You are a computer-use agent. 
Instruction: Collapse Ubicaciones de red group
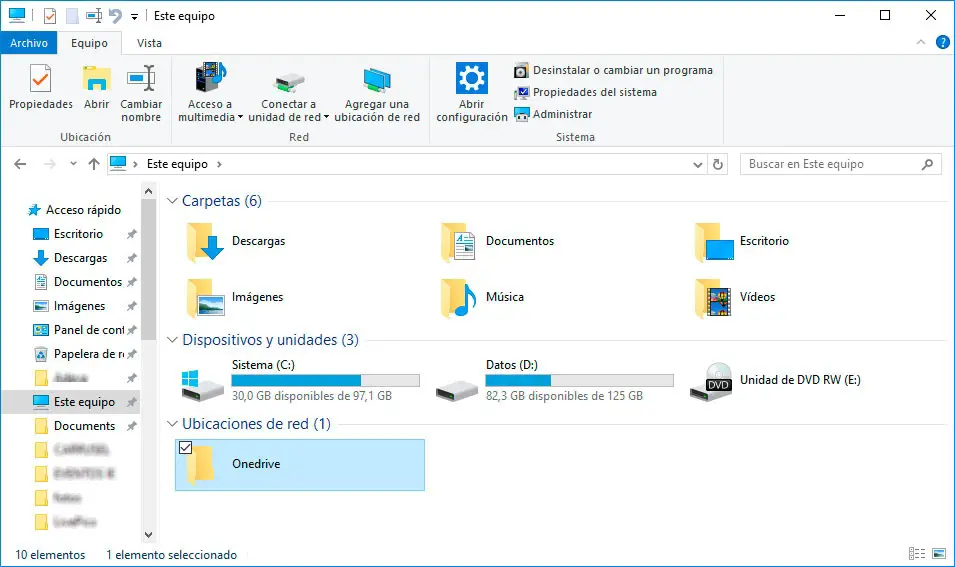point(172,423)
